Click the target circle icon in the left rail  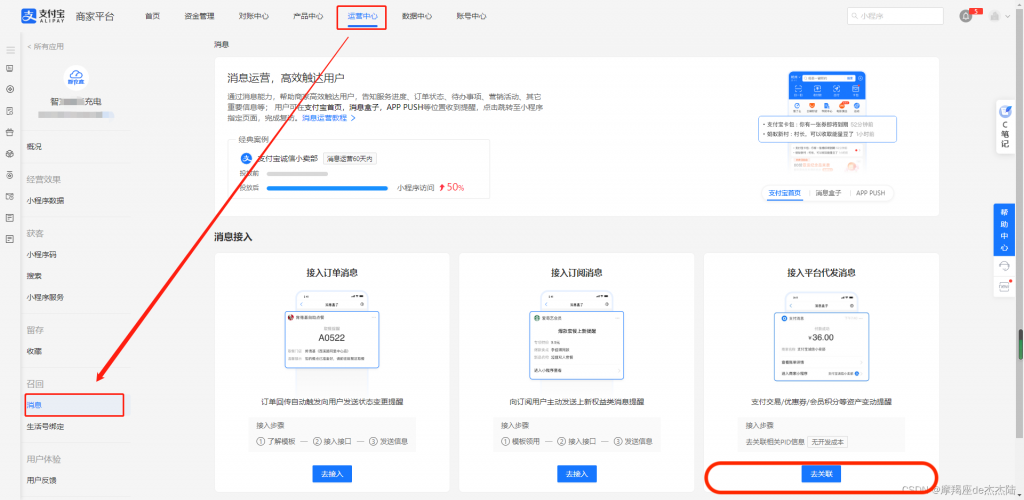pyautogui.click(x=10, y=89)
